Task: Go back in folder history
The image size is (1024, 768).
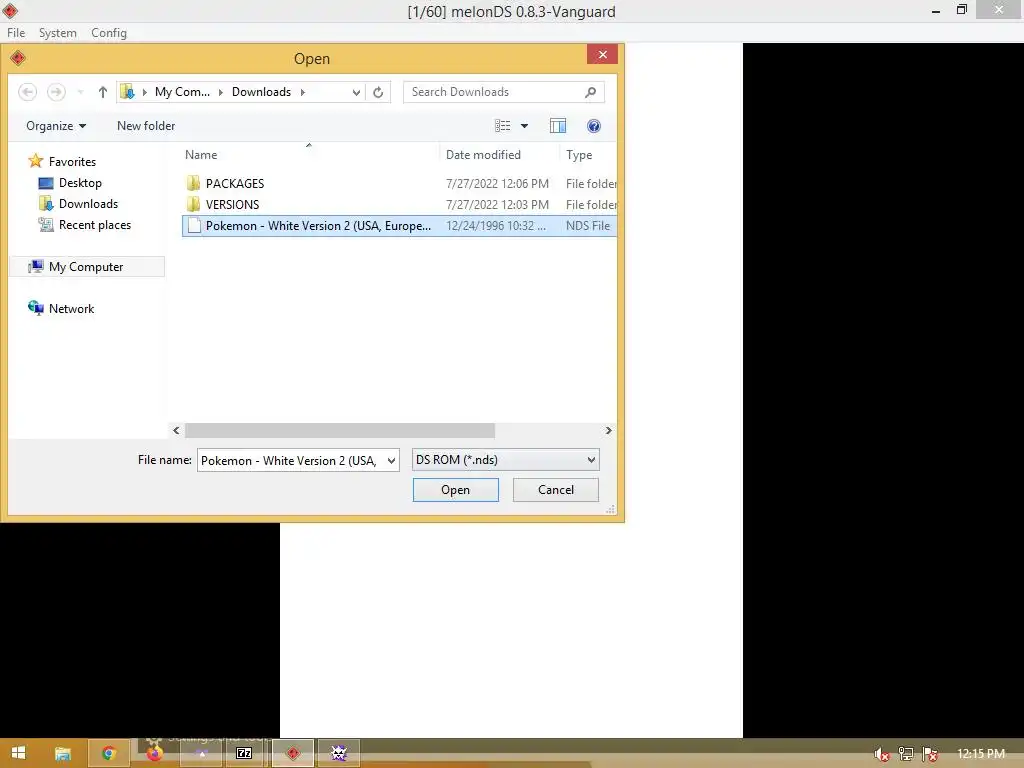Action: [27, 92]
